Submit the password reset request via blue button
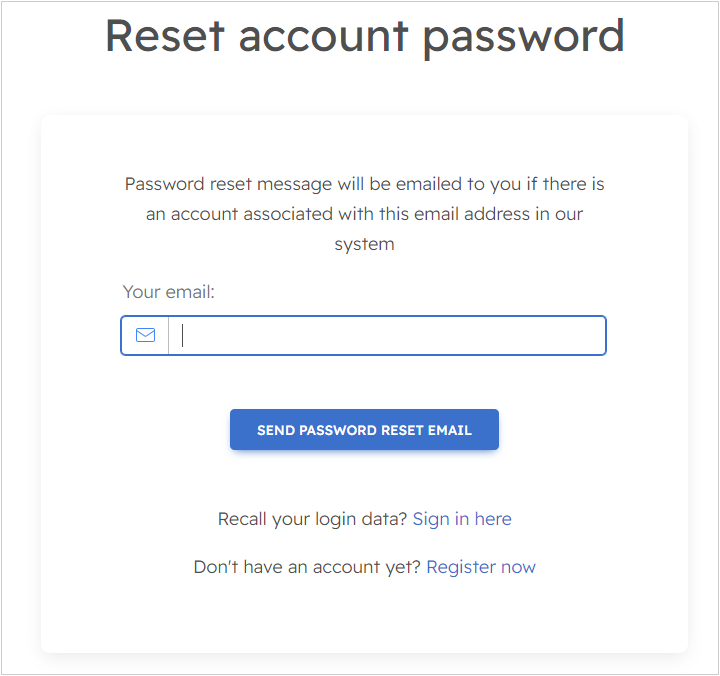The image size is (720, 676). point(364,430)
